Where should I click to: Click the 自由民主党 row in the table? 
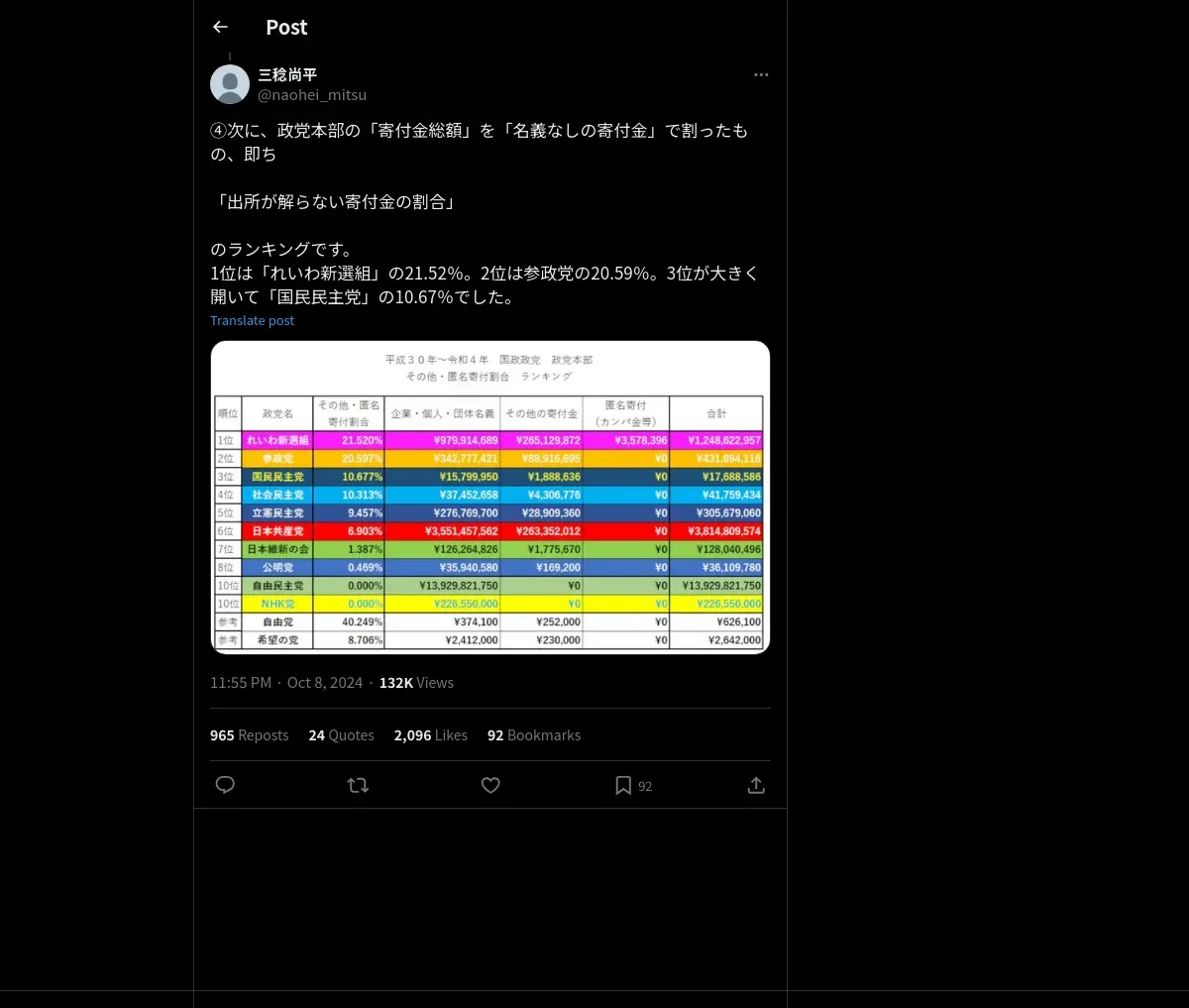coord(489,586)
